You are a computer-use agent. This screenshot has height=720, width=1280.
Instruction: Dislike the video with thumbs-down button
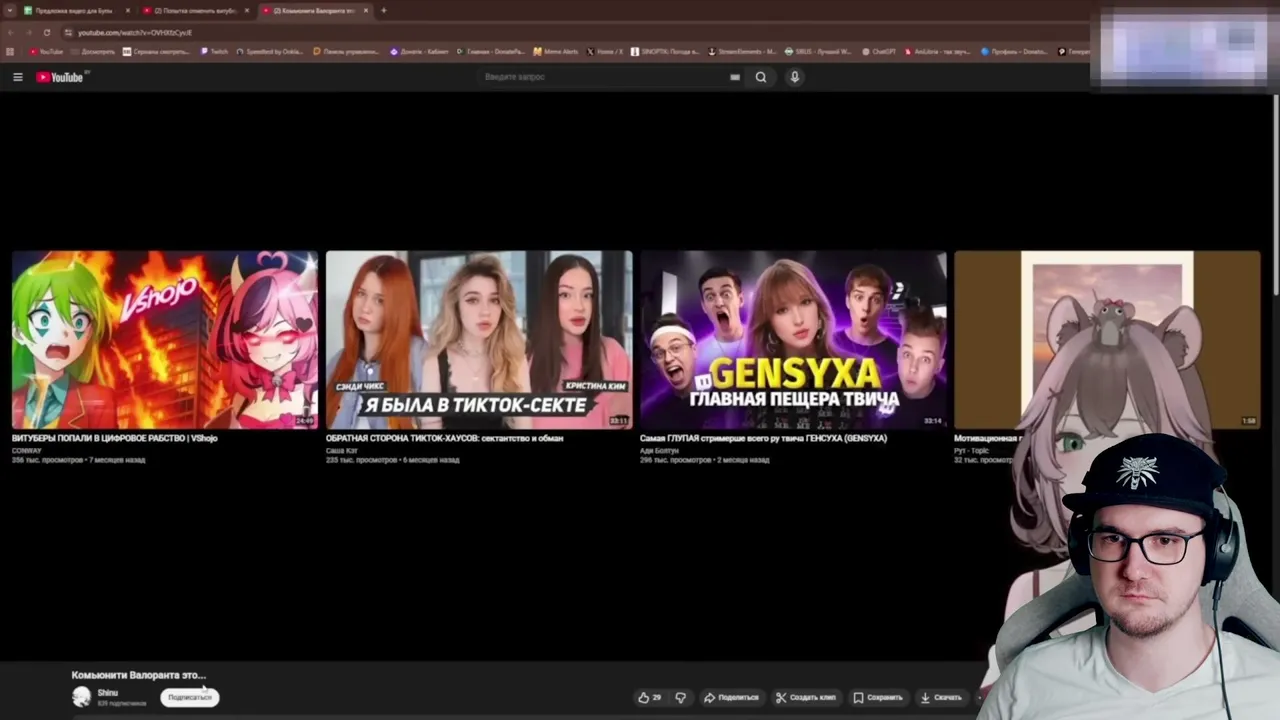tap(681, 697)
